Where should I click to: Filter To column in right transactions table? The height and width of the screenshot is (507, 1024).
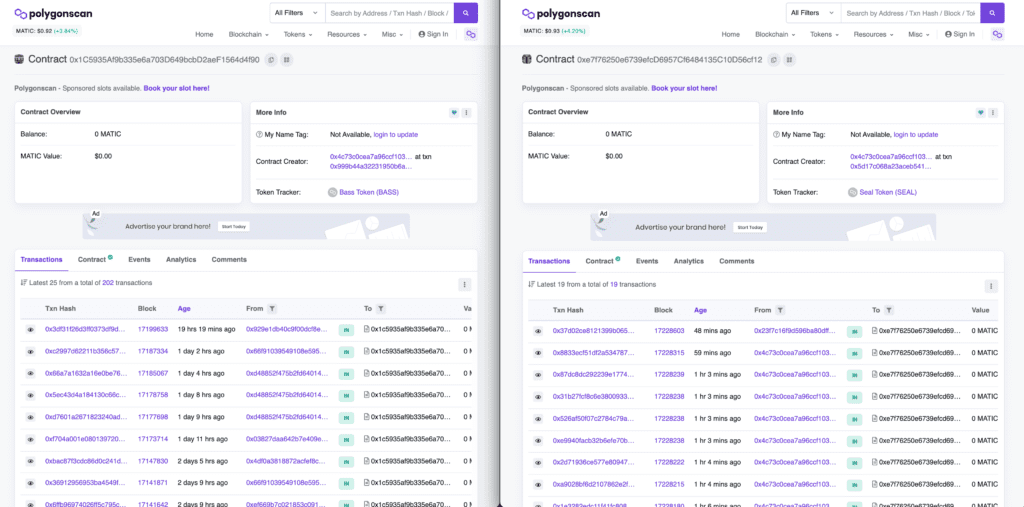click(889, 310)
